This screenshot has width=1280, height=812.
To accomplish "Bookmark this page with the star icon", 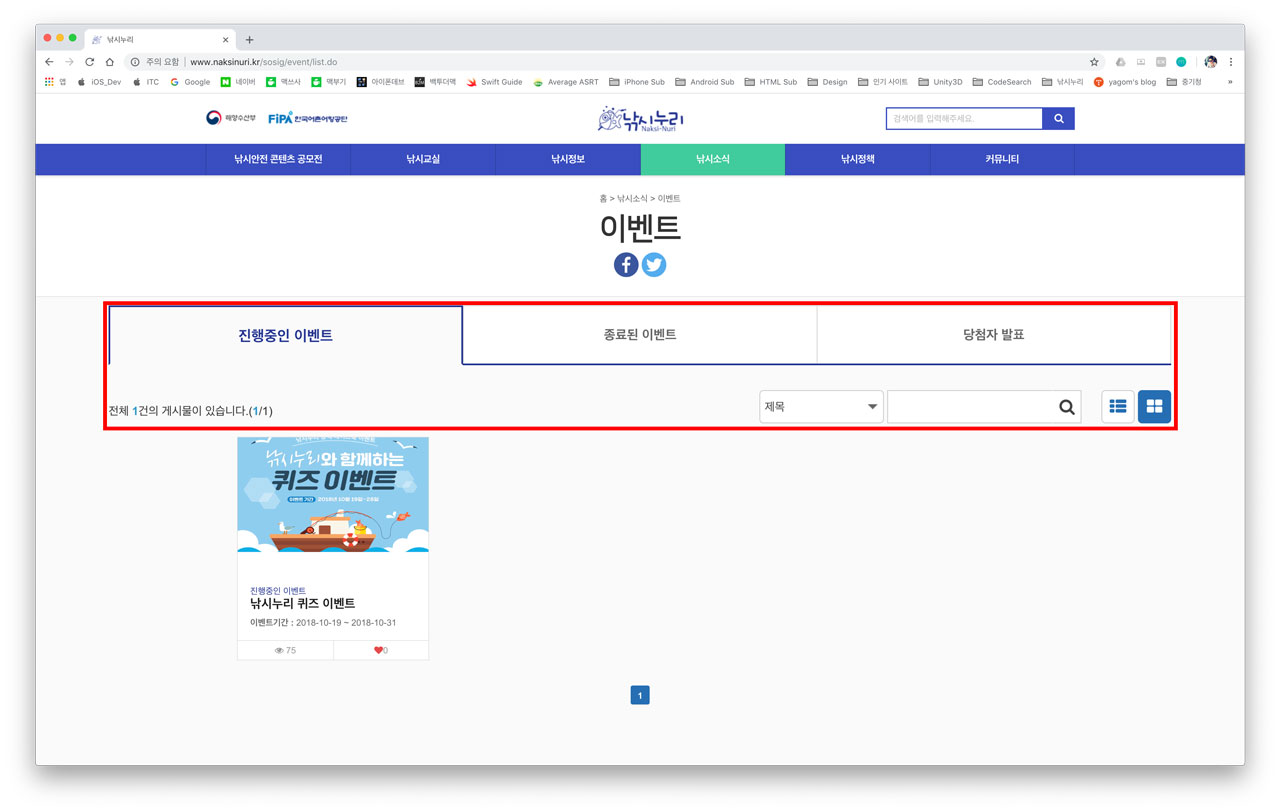I will [1094, 62].
